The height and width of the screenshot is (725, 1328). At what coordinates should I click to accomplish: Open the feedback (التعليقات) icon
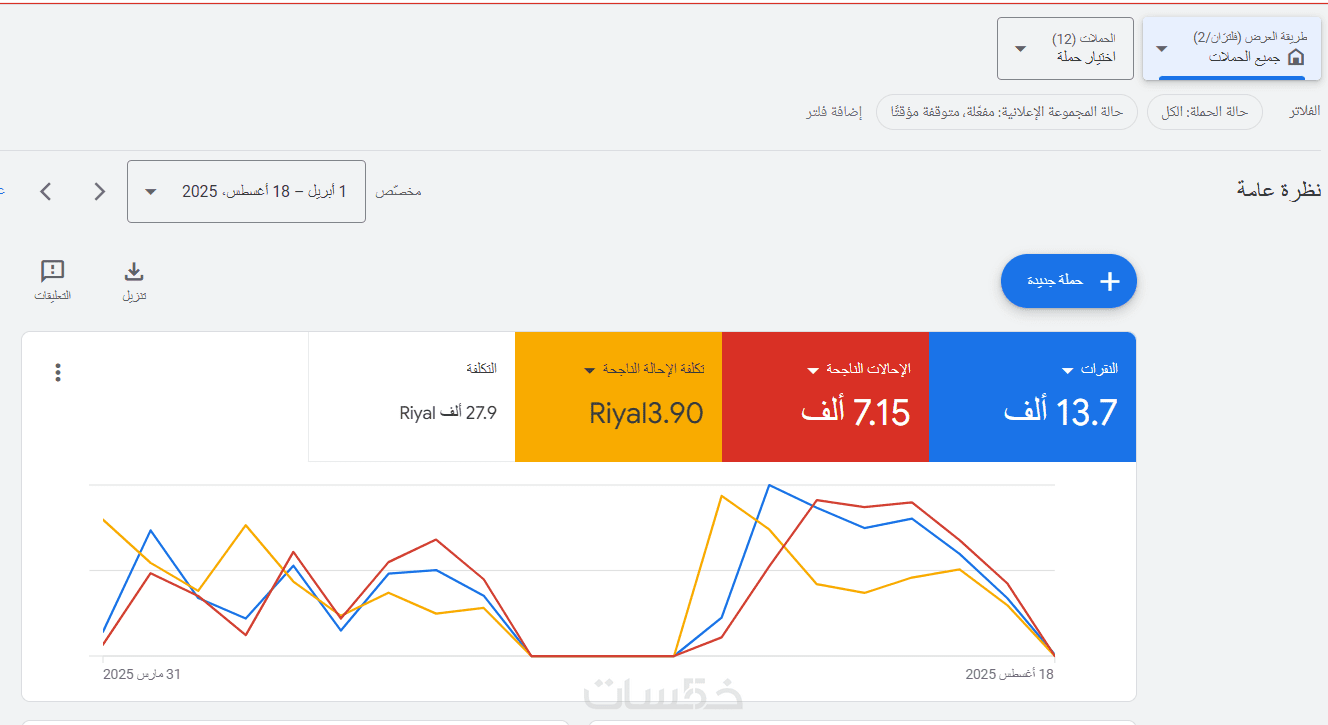pos(52,272)
